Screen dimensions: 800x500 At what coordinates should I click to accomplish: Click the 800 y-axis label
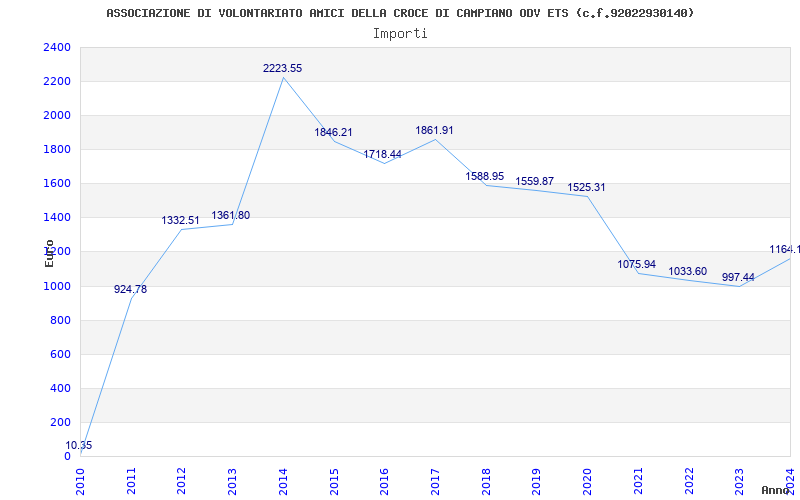60,320
